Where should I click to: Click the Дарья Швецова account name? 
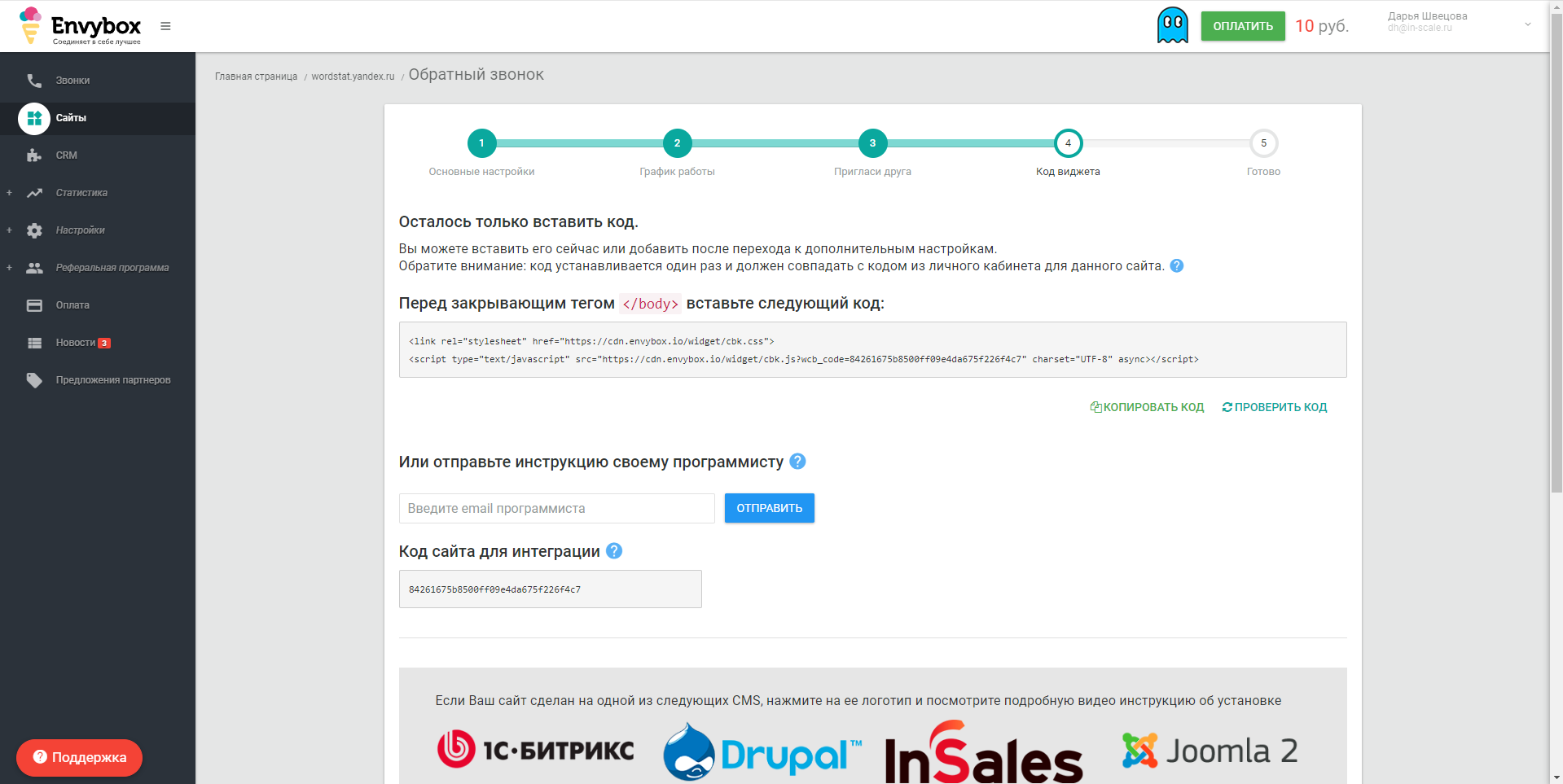click(1427, 16)
